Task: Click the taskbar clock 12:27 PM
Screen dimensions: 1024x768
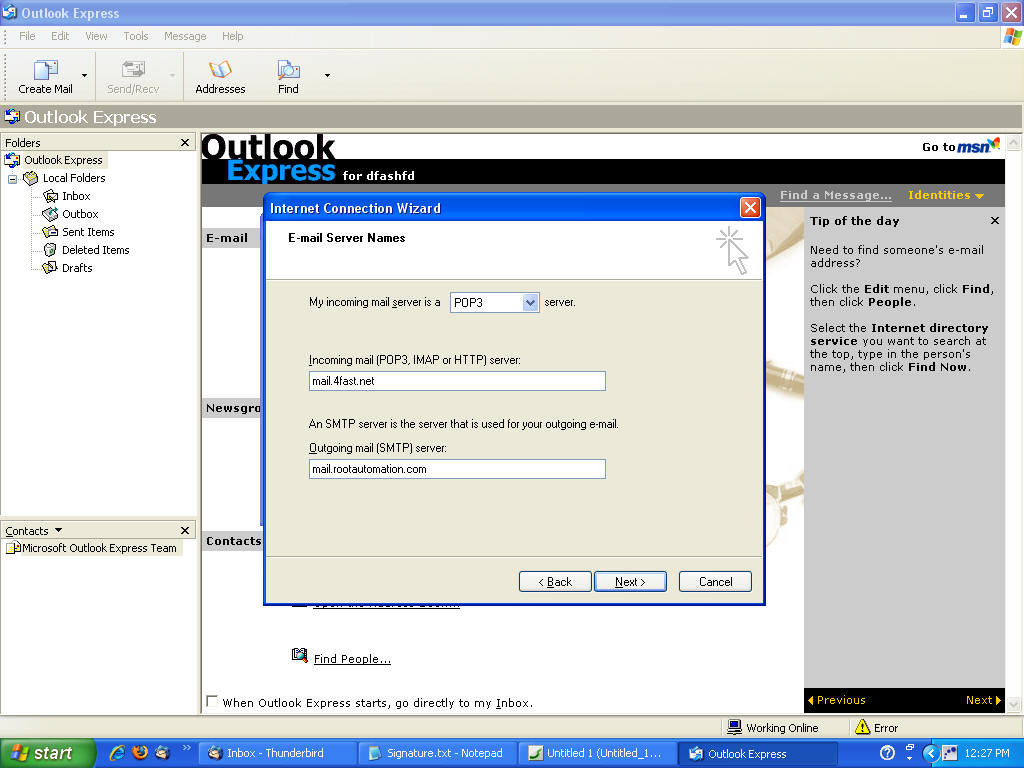Action: 987,753
